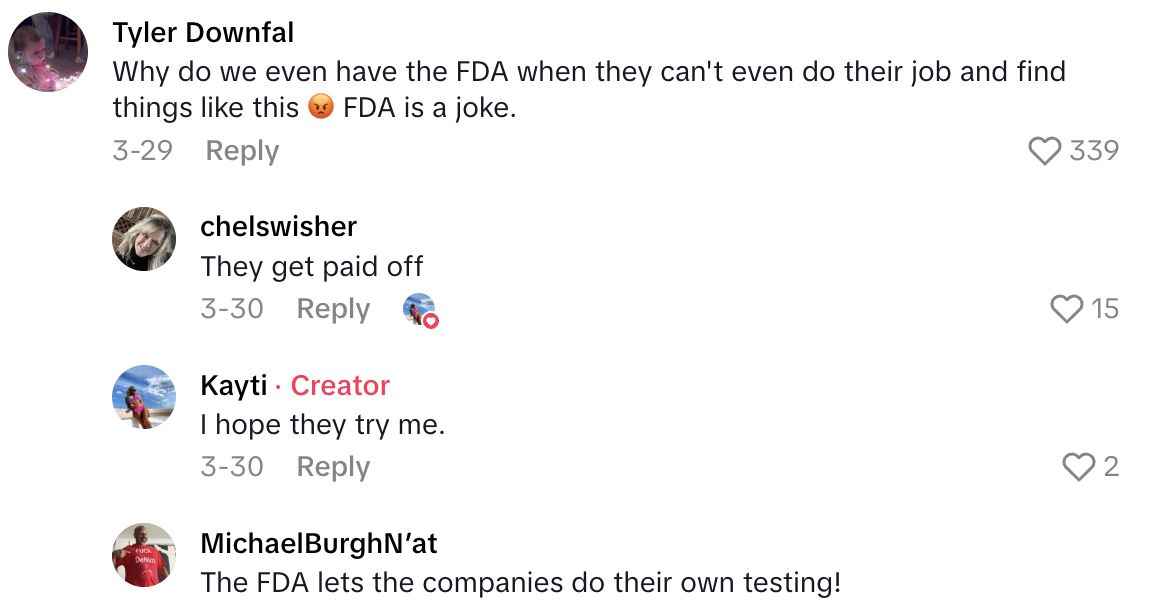Reply to Tyler Downfal's comment
The image size is (1156, 608).
point(242,151)
